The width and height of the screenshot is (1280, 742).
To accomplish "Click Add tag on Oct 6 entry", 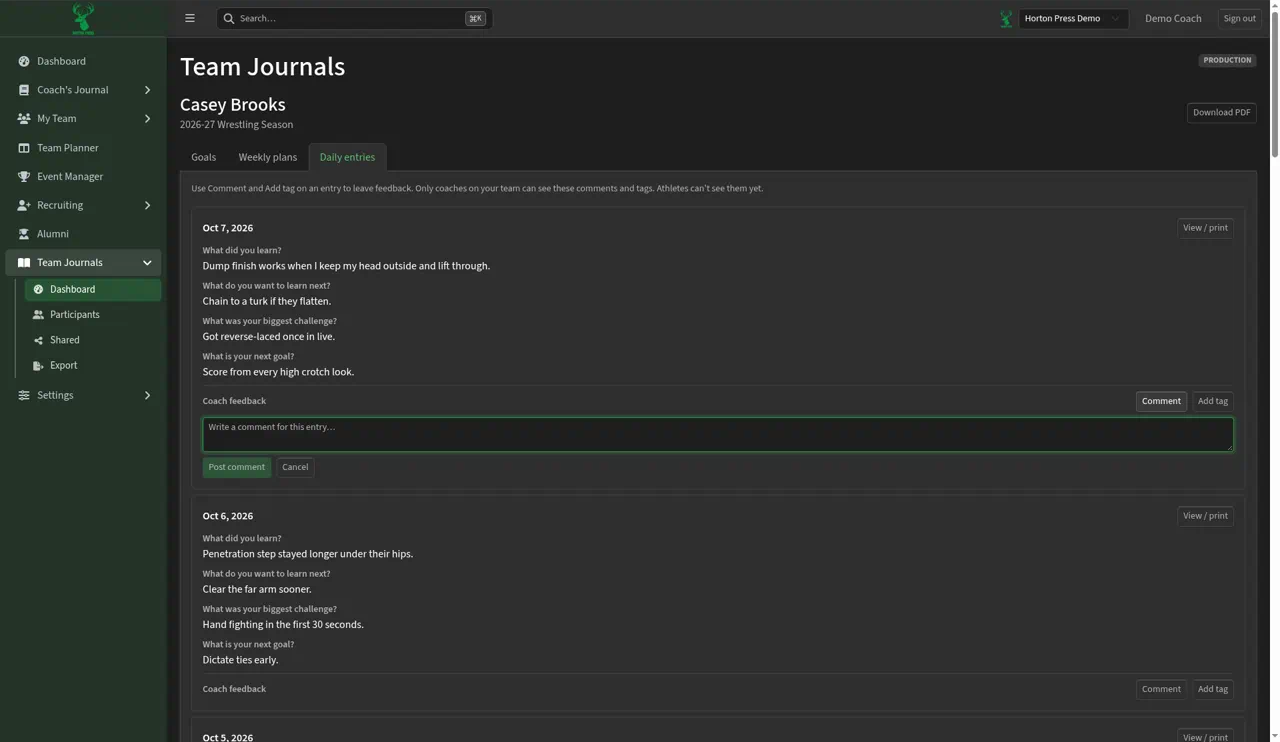I will pos(1212,689).
